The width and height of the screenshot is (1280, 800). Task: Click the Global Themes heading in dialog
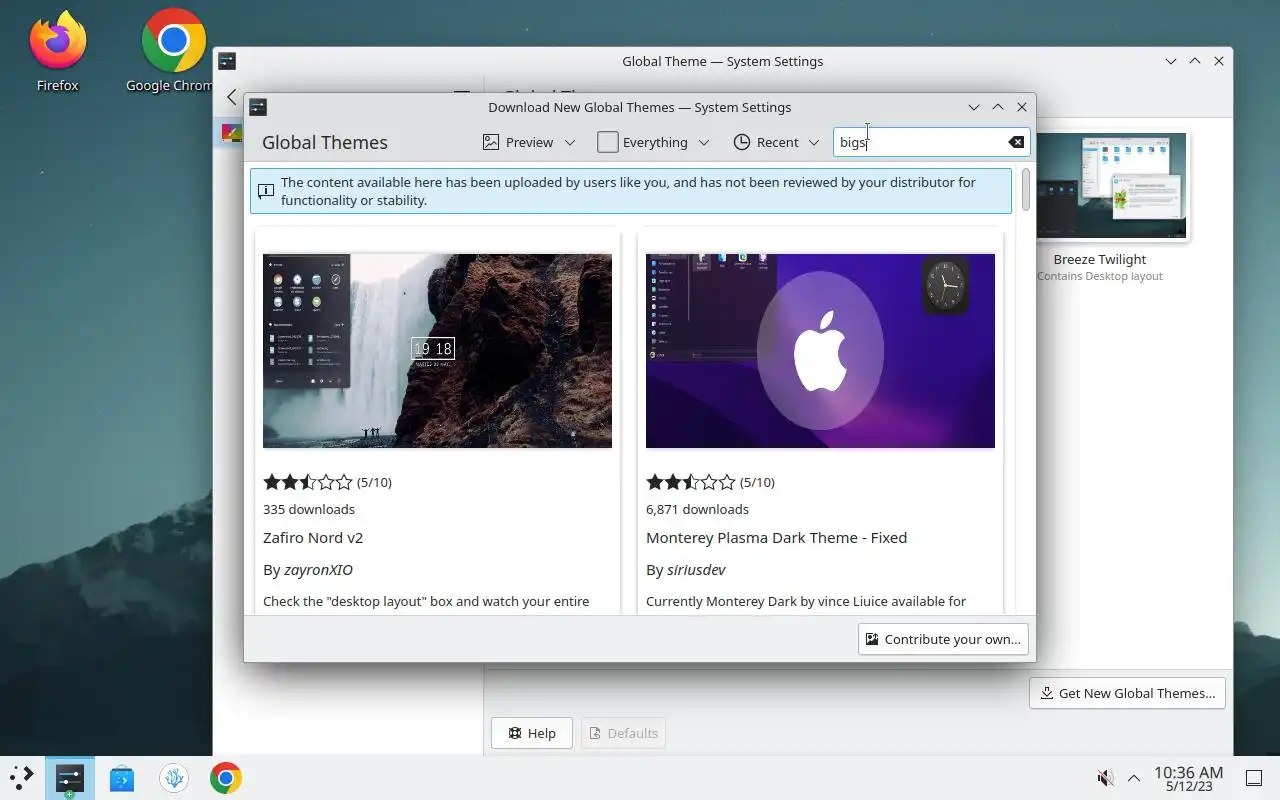(325, 142)
